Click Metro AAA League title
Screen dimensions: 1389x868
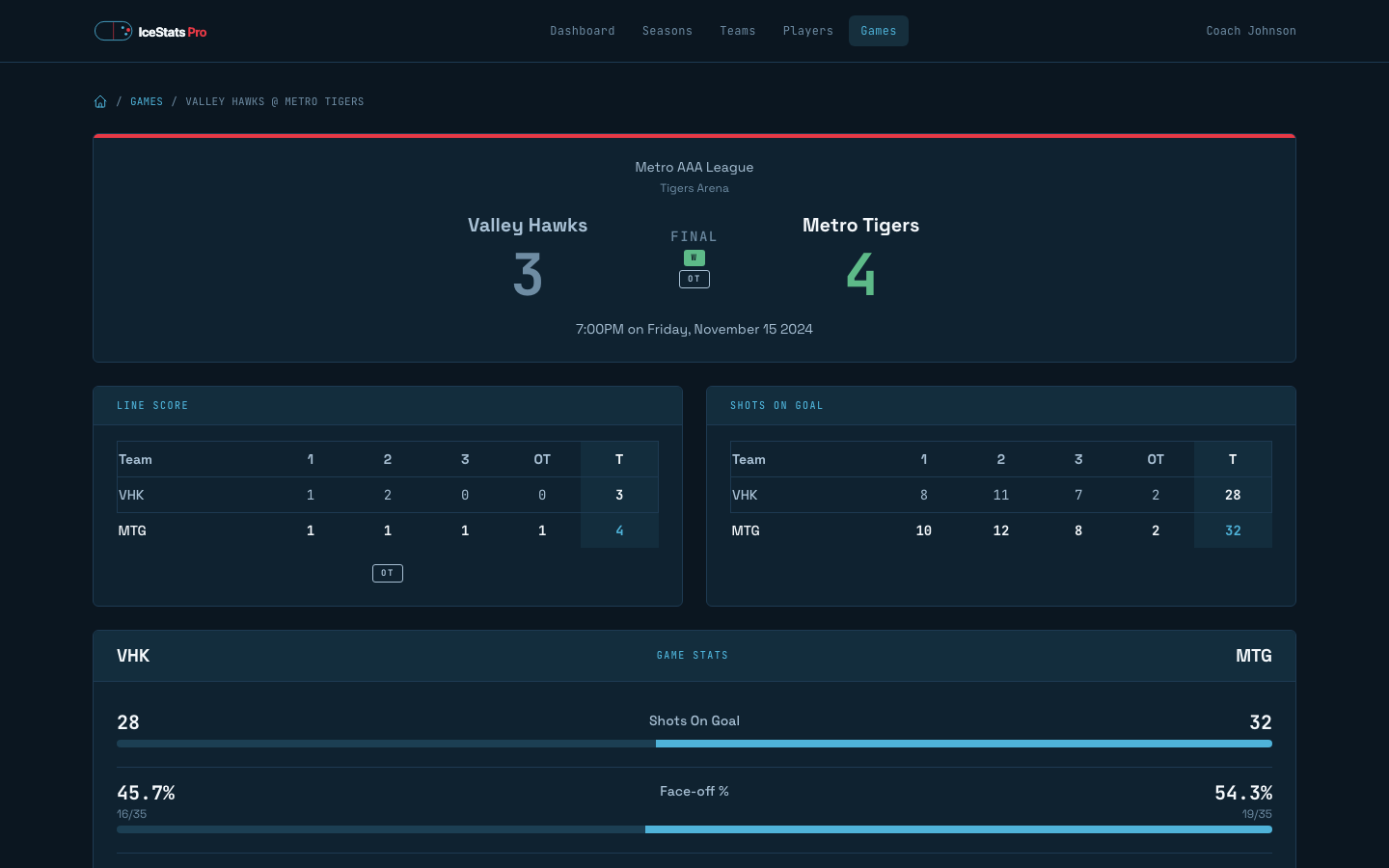[x=694, y=167]
